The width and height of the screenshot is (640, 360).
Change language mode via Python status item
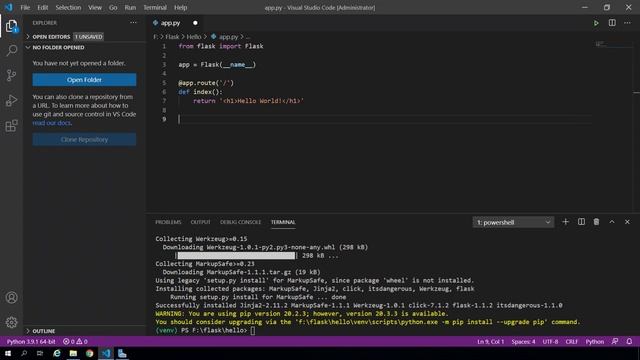595,342
